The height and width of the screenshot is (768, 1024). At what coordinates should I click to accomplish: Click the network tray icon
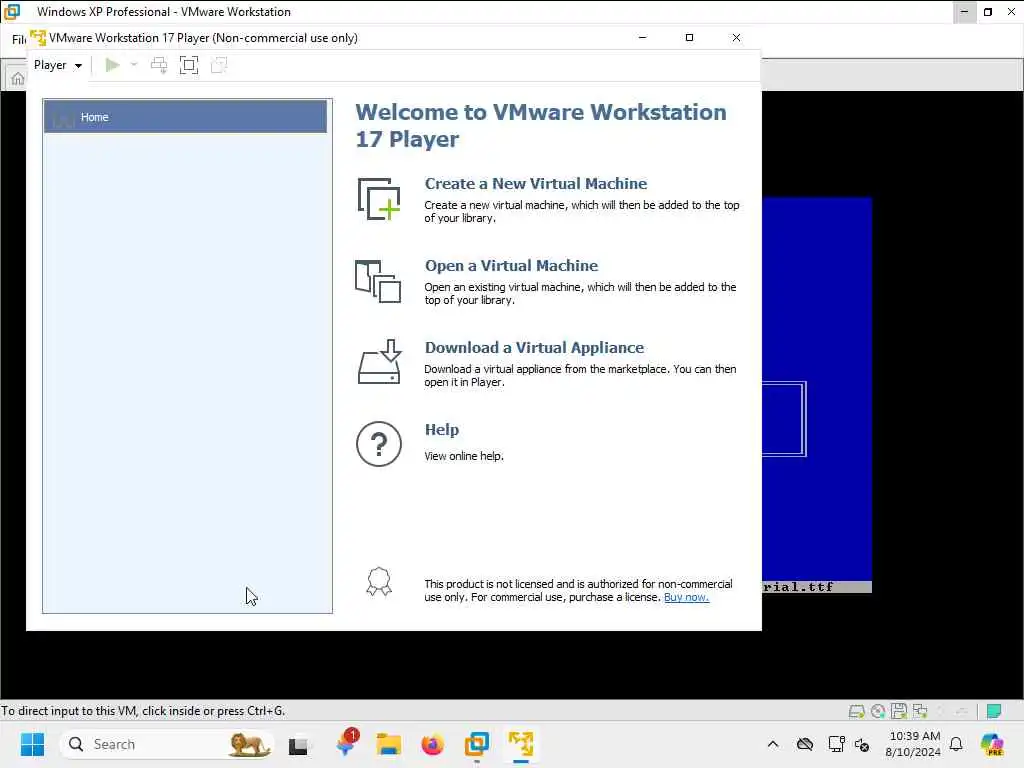point(836,744)
